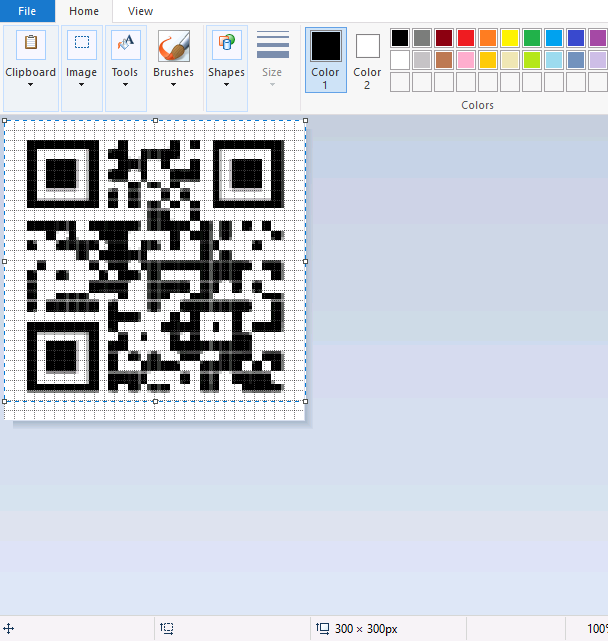The image size is (608, 641).
Task: Pick the lavender color swatch
Action: [x=598, y=60]
